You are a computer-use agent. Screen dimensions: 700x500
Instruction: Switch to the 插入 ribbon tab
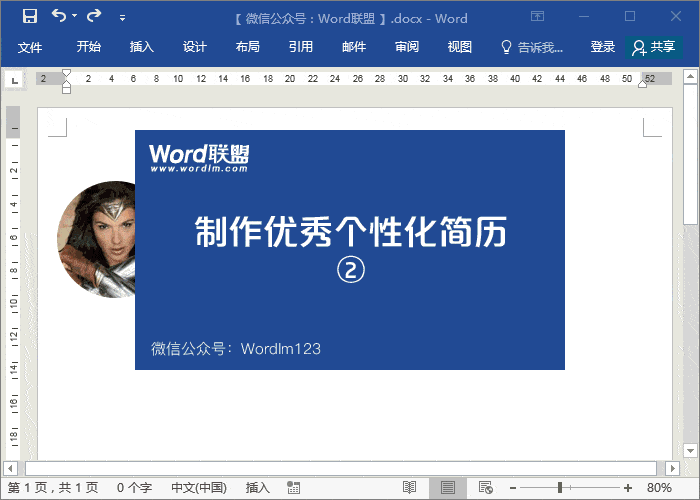(x=142, y=46)
